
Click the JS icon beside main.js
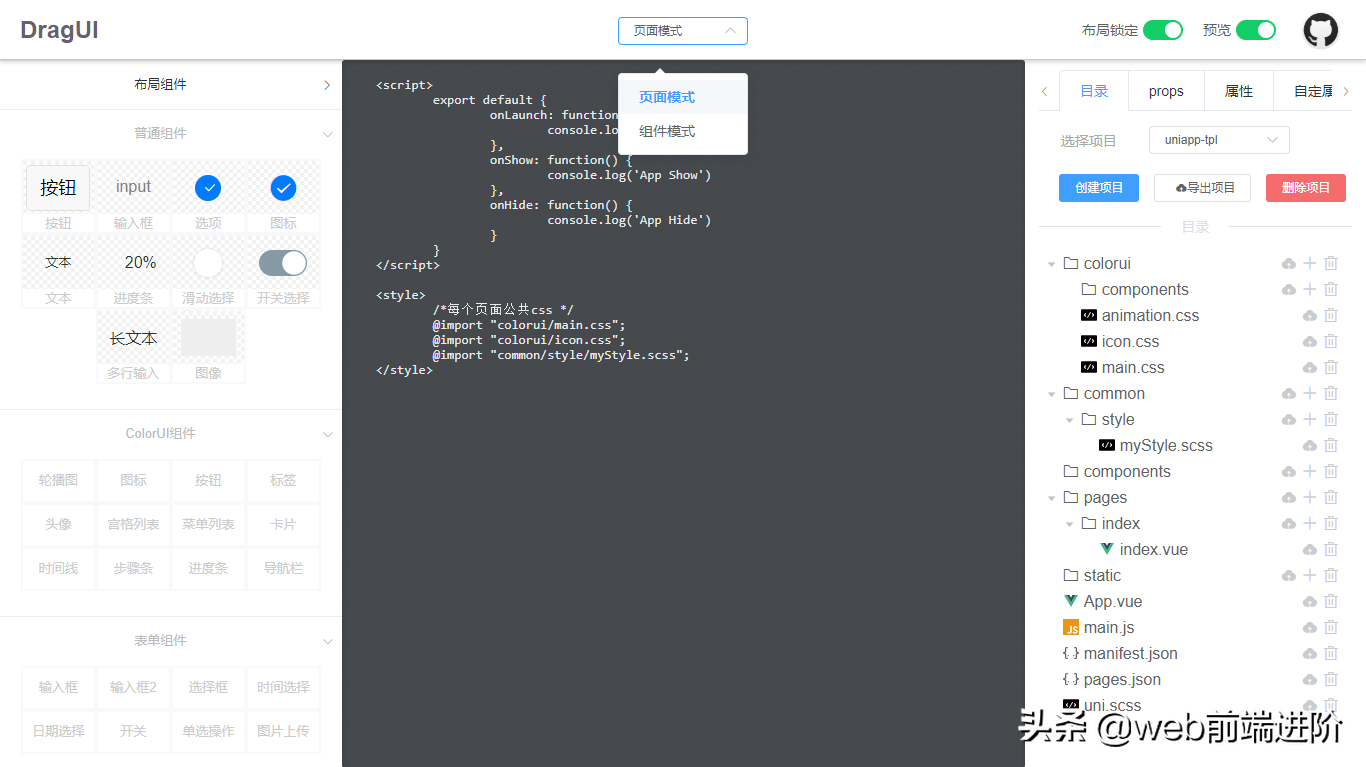pos(1071,627)
